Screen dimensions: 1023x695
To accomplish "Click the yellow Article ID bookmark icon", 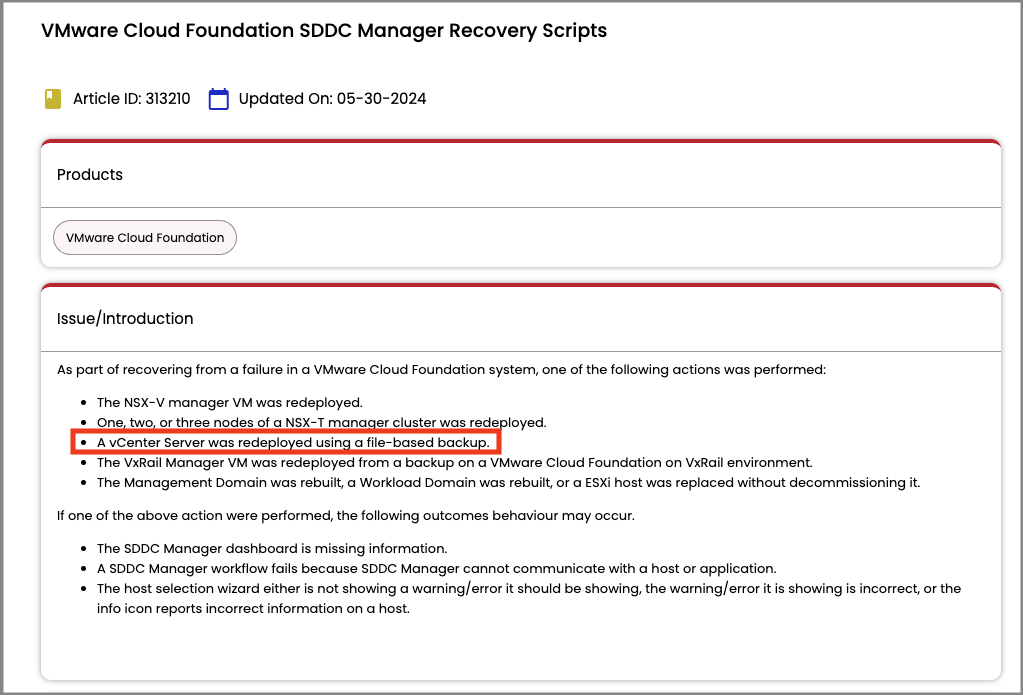I will coord(53,99).
